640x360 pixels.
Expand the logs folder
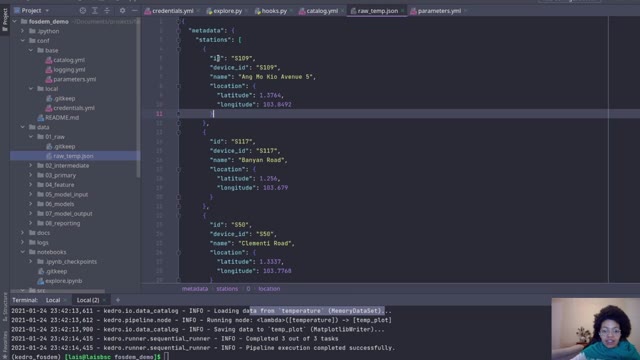click(22, 242)
